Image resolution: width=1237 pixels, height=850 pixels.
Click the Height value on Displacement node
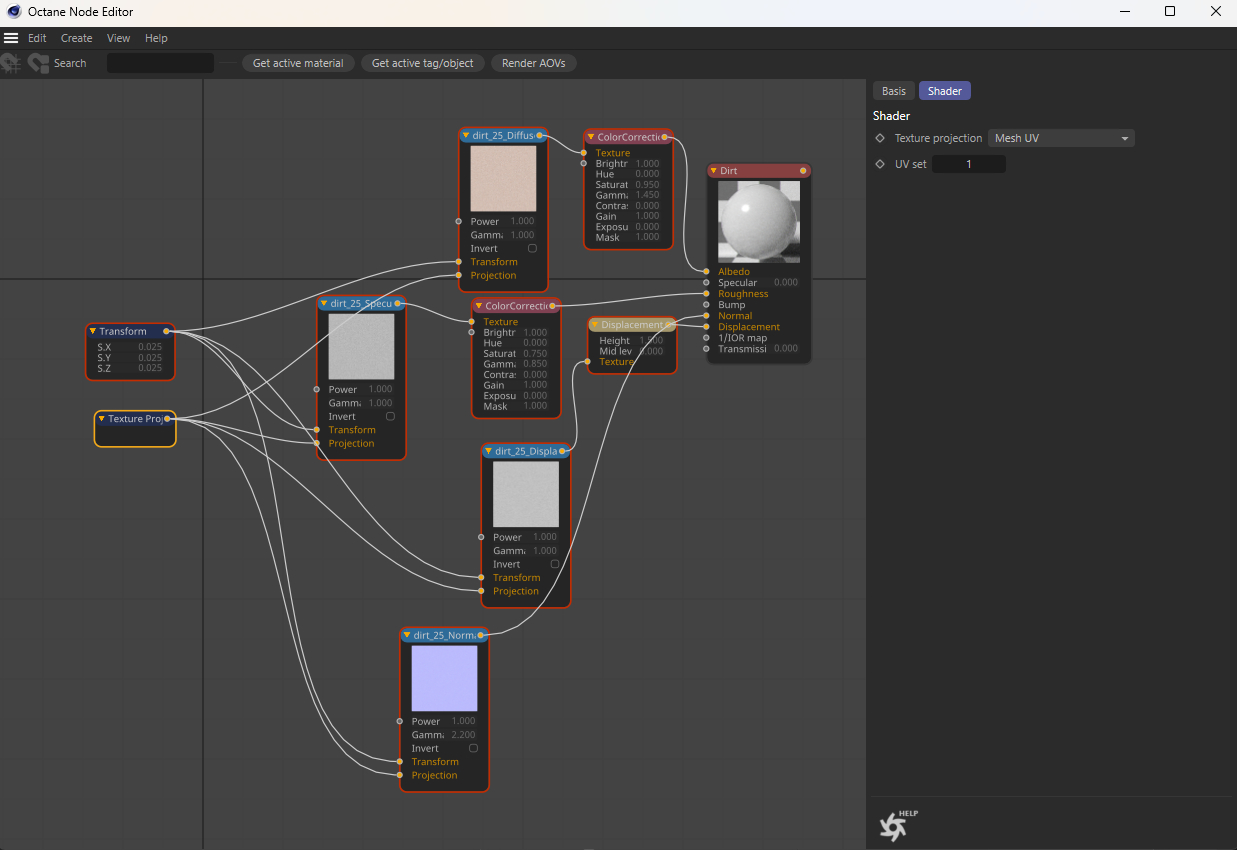pyautogui.click(x=651, y=341)
